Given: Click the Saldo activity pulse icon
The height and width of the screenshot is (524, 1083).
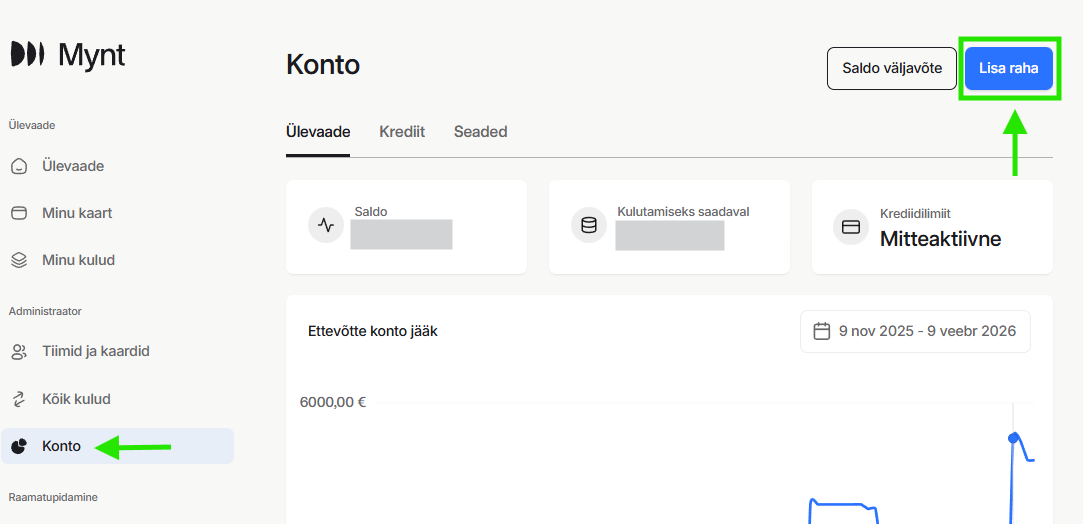Looking at the screenshot, I should point(326,226).
